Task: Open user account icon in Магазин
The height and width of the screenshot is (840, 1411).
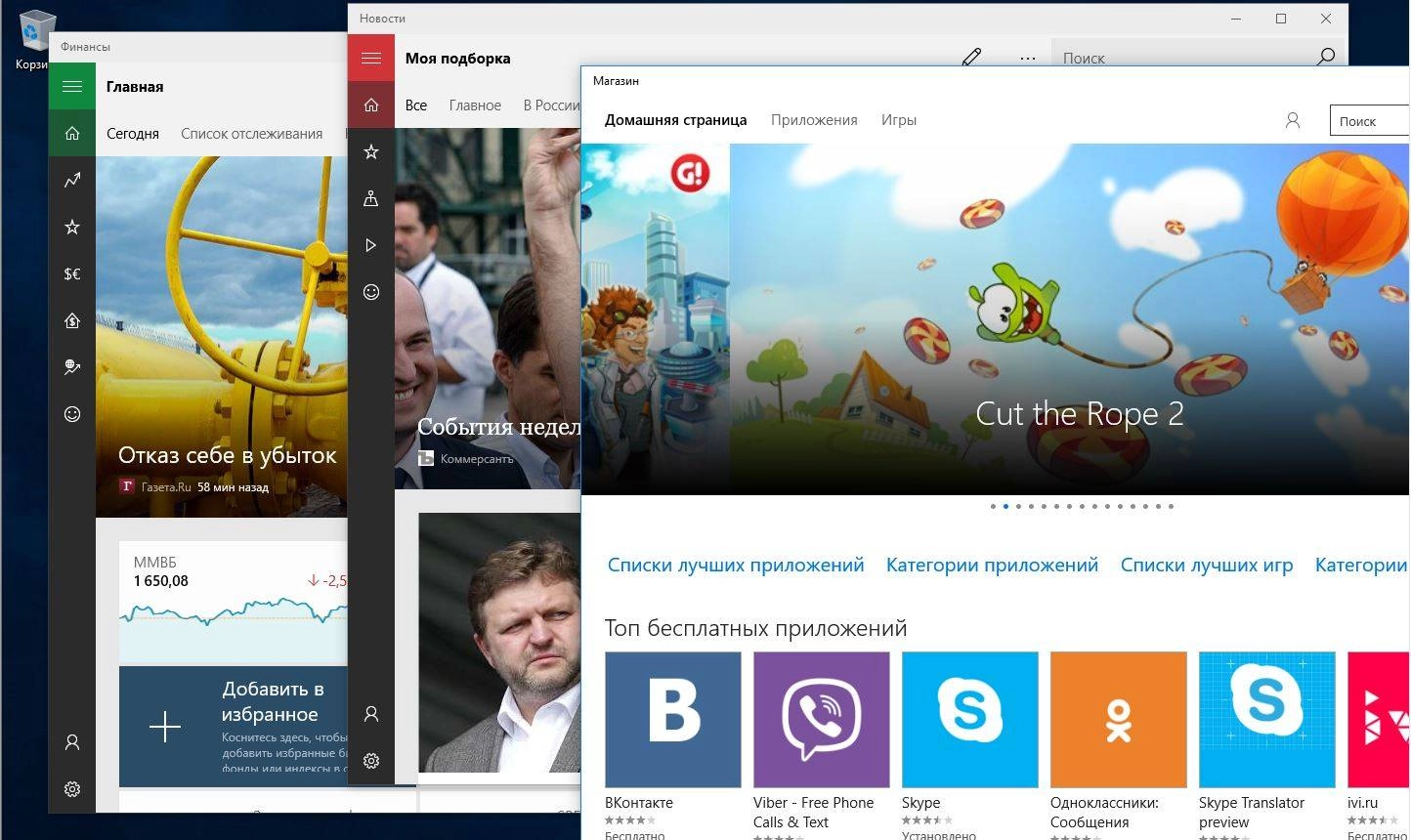Action: [x=1293, y=121]
